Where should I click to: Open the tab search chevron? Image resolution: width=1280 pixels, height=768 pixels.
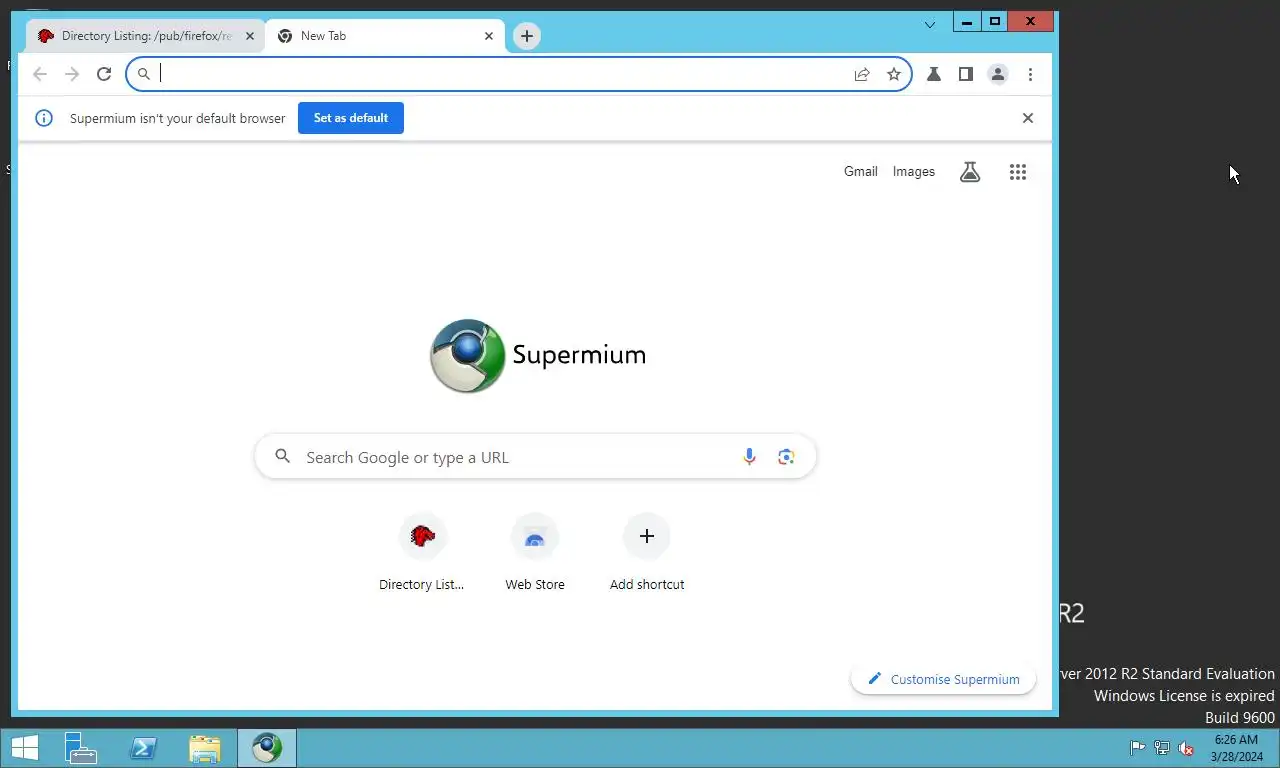coord(930,24)
